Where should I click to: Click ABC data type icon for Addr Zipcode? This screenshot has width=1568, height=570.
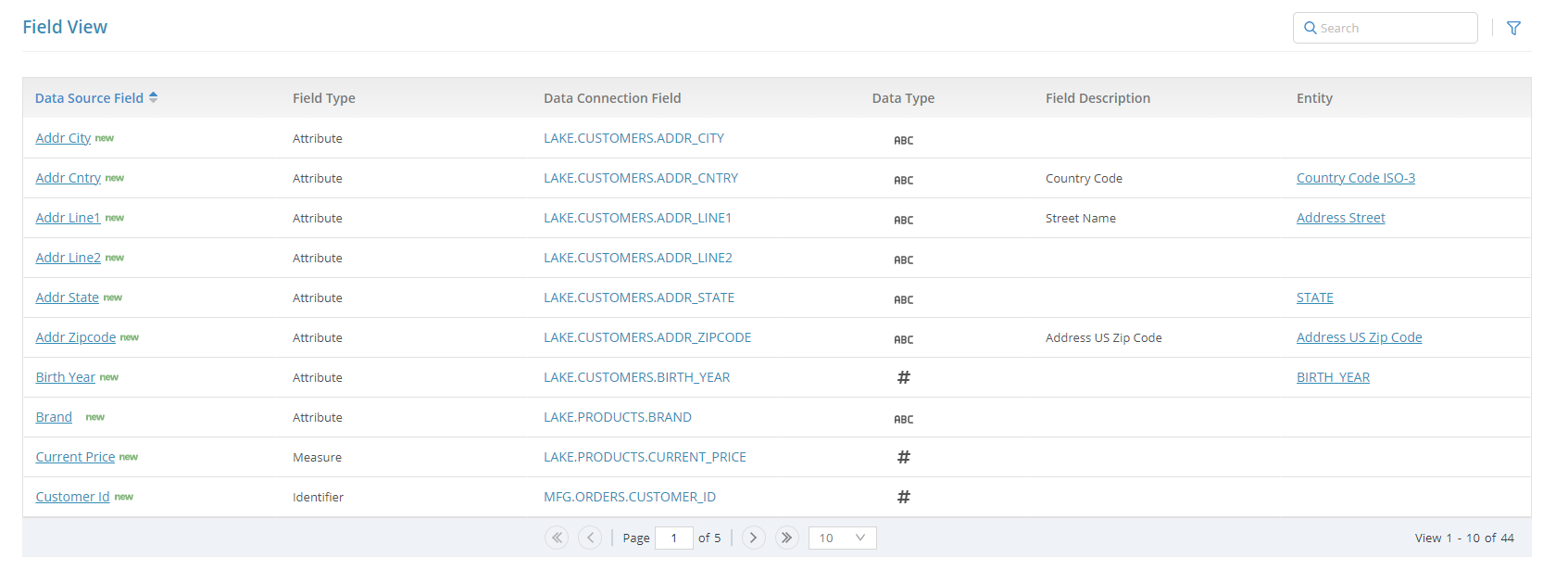(x=904, y=340)
